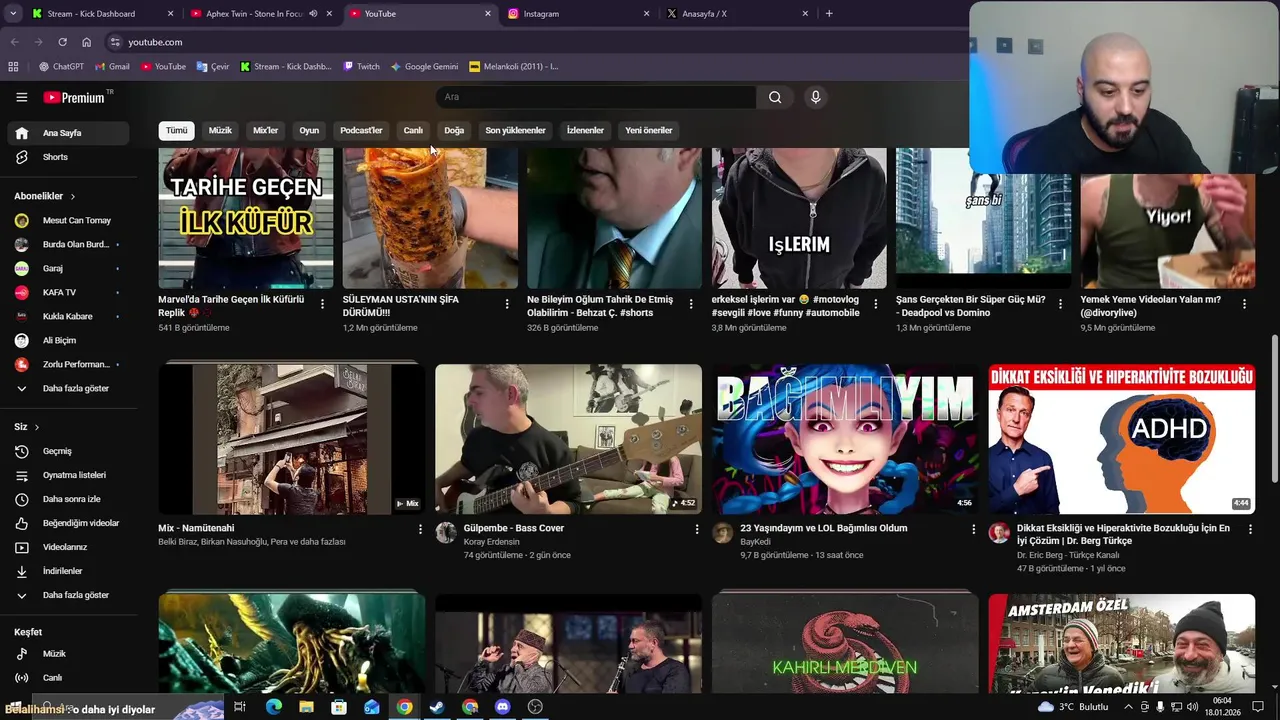1280x720 pixels.
Task: Mute the Aphex Twin tab audio icon
Action: click(314, 14)
